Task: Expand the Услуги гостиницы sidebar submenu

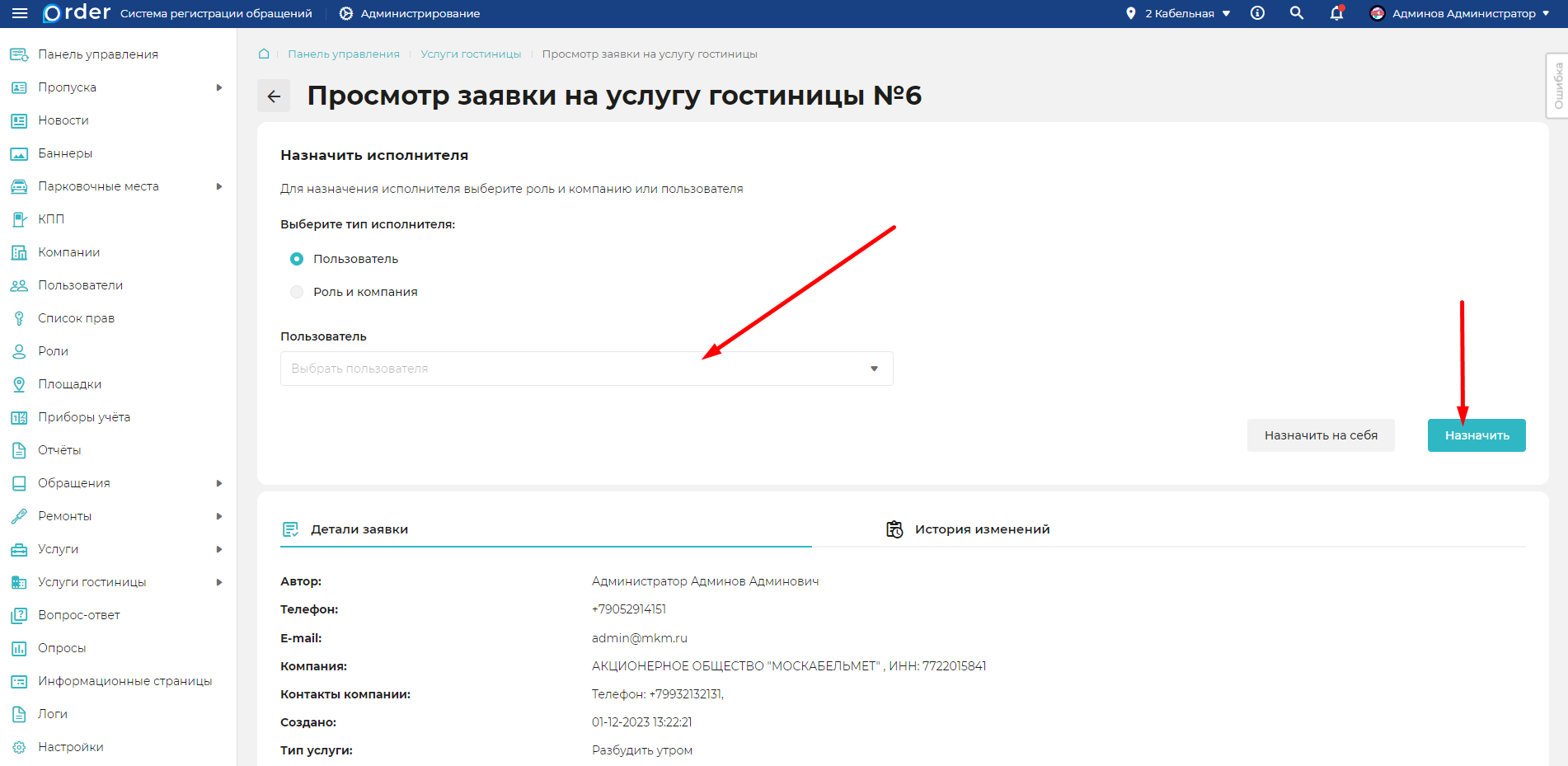Action: pyautogui.click(x=219, y=581)
